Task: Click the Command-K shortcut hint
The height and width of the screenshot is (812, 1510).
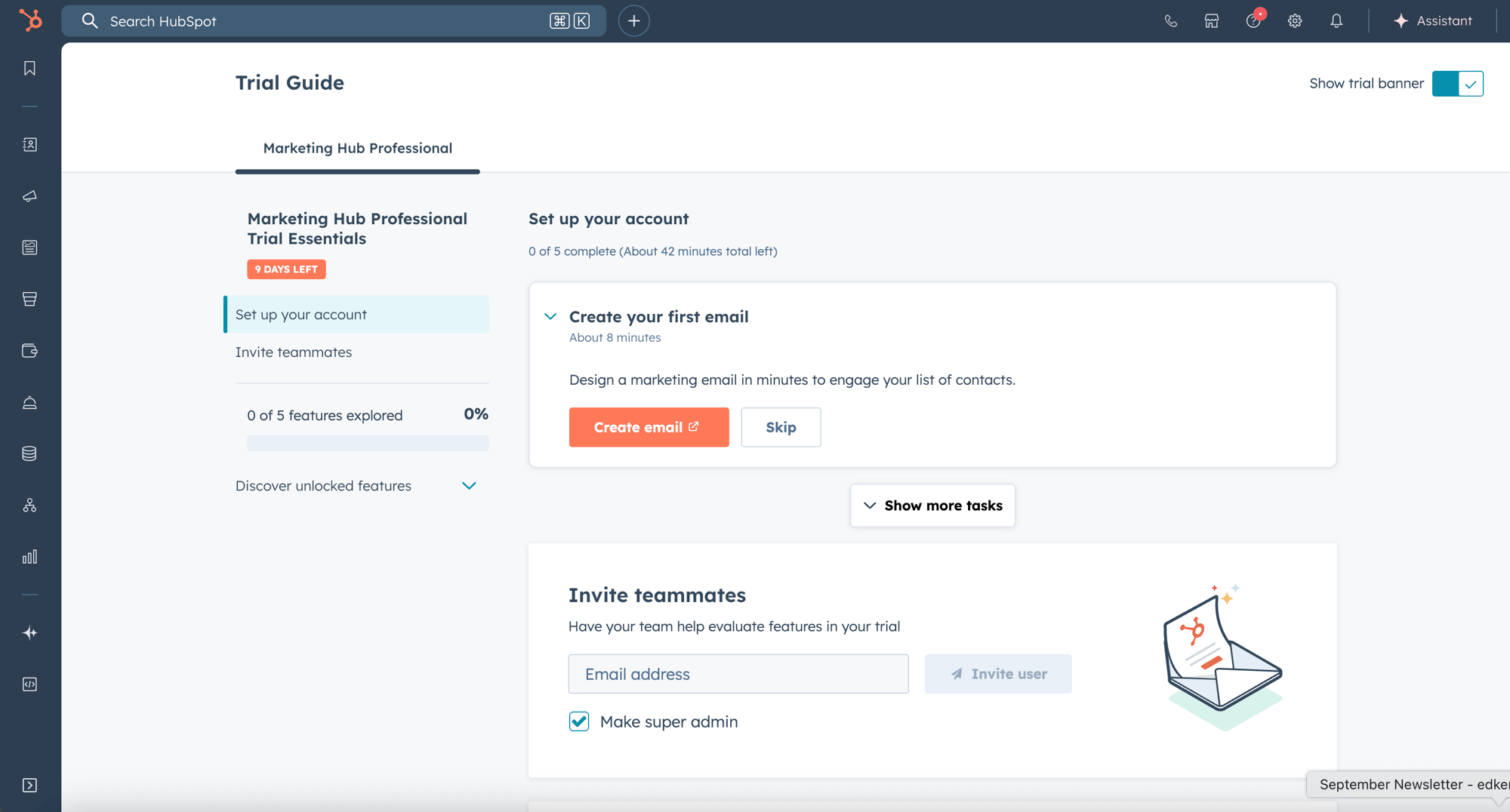Action: click(x=570, y=21)
